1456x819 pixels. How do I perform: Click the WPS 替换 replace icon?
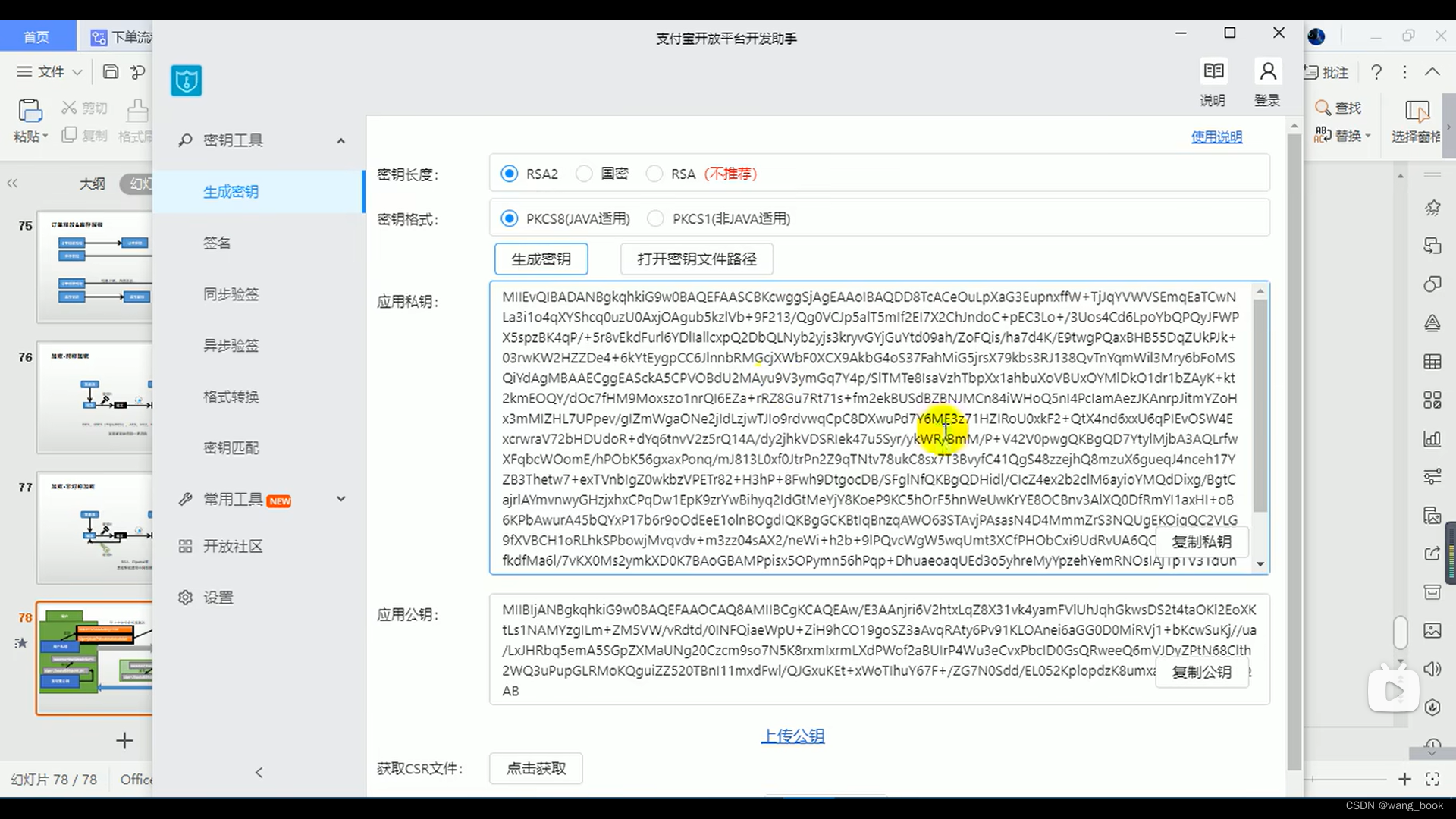(1323, 135)
